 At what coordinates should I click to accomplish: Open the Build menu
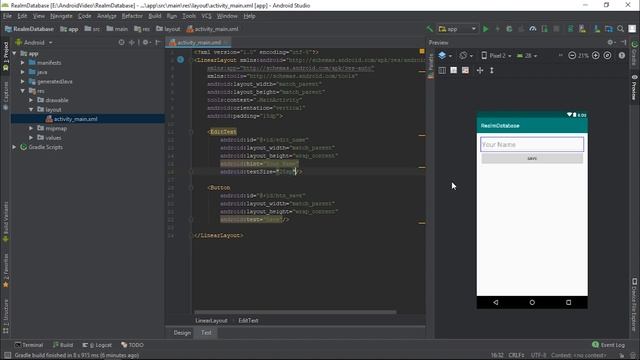point(155,16)
